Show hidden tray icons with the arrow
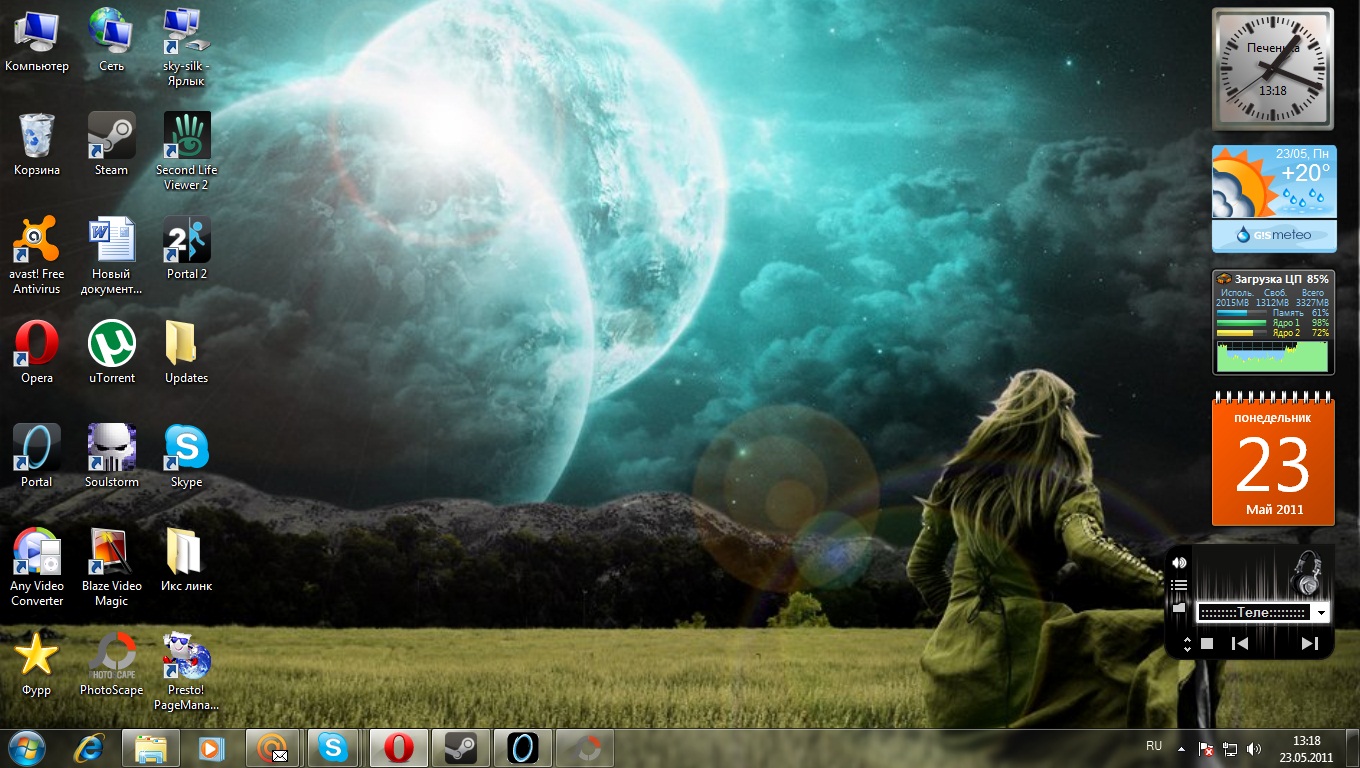 click(x=1181, y=749)
